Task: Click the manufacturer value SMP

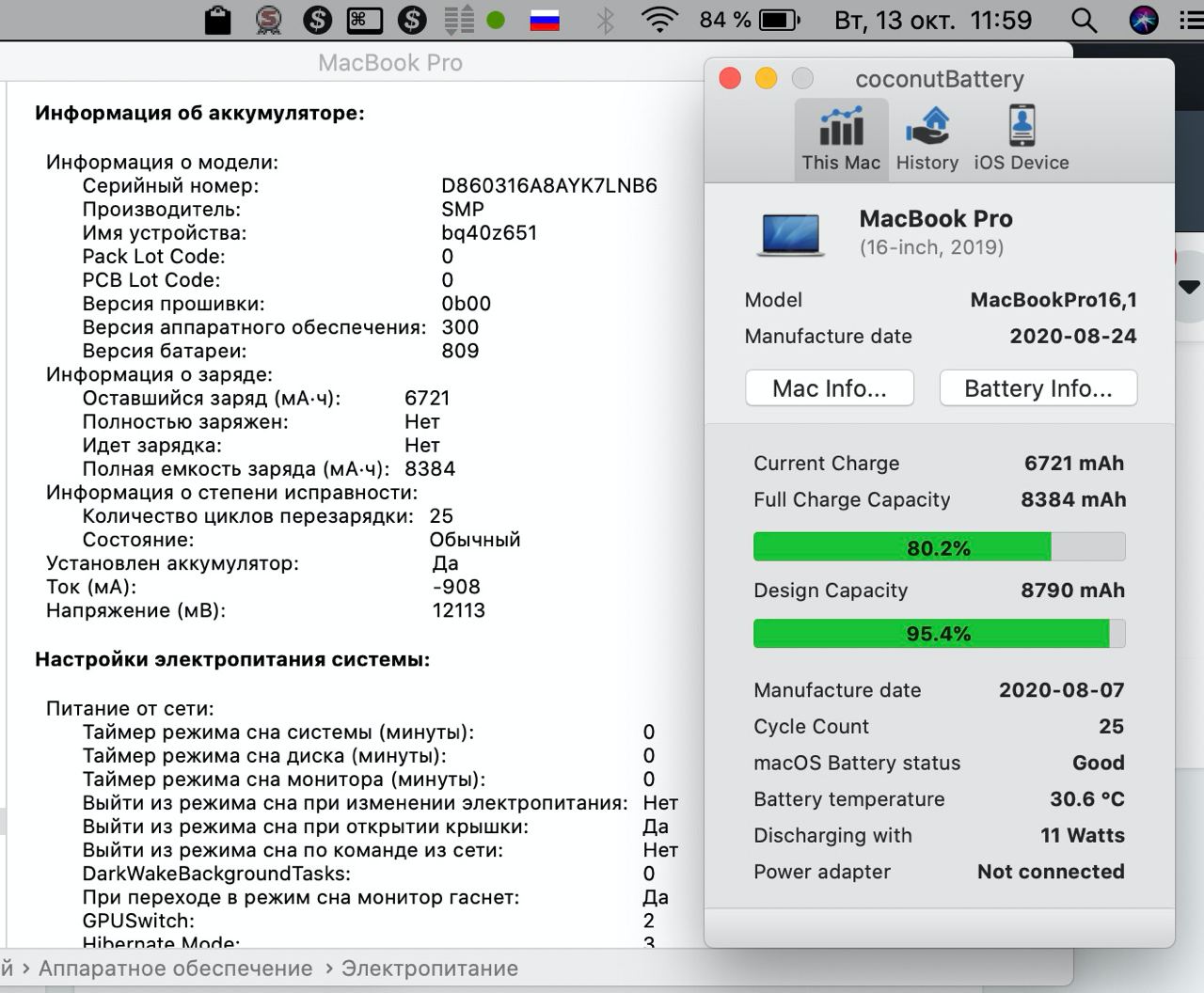Action: point(463,209)
